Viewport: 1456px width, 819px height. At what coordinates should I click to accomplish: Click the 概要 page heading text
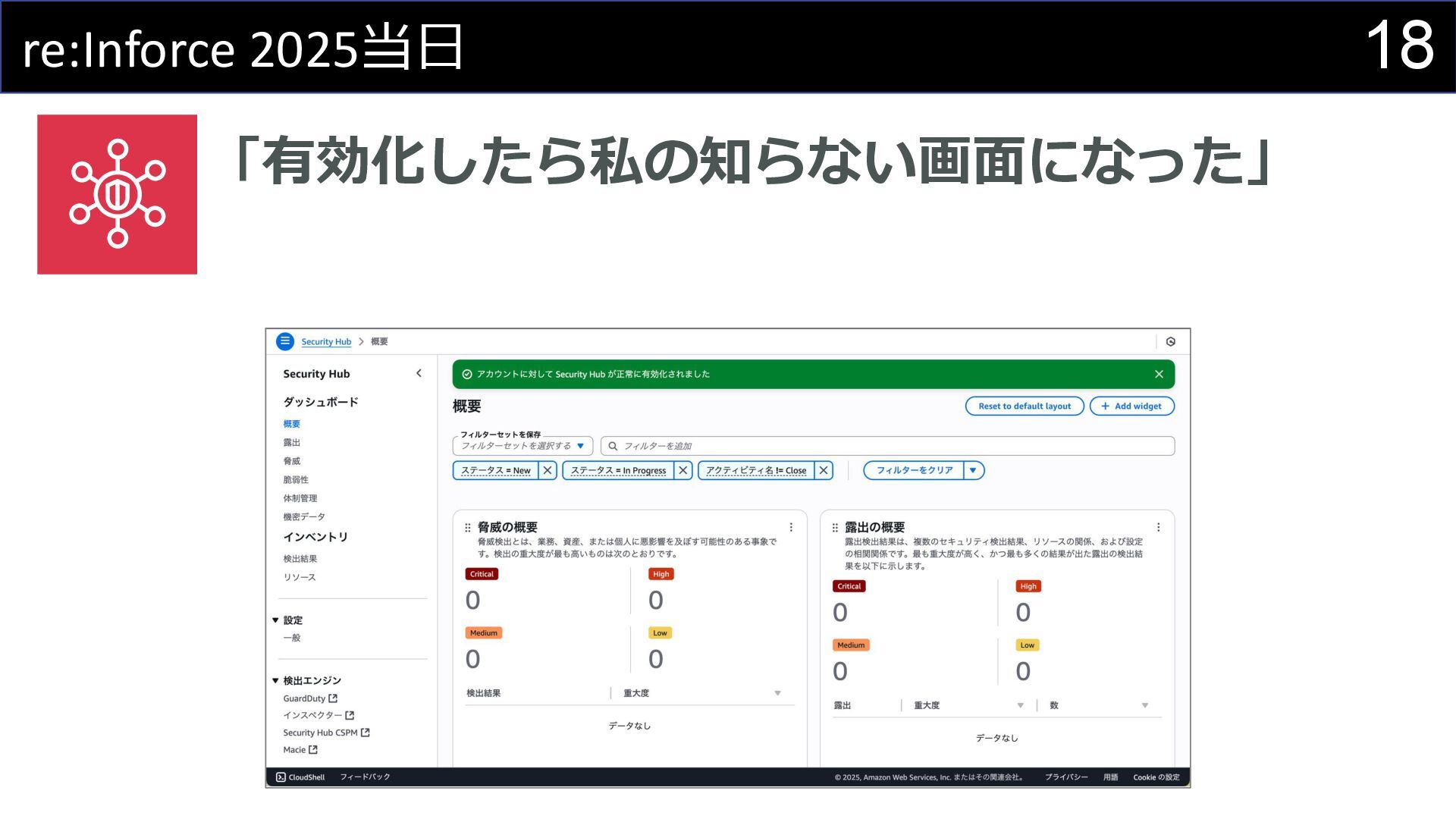[467, 406]
